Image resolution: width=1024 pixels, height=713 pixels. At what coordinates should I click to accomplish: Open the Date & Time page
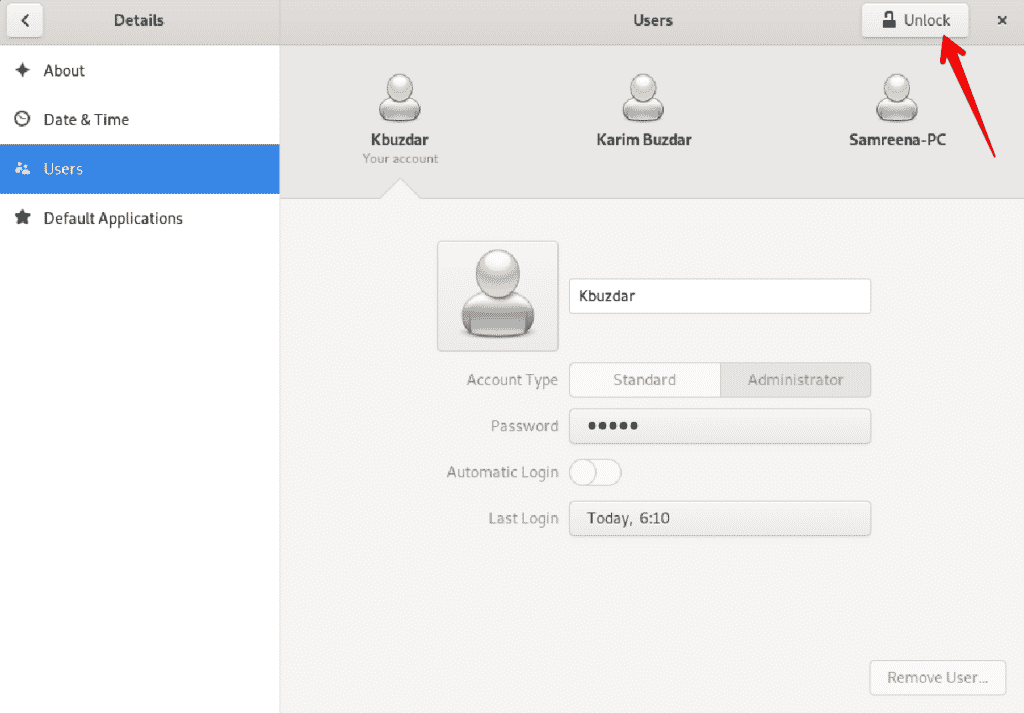coord(86,120)
